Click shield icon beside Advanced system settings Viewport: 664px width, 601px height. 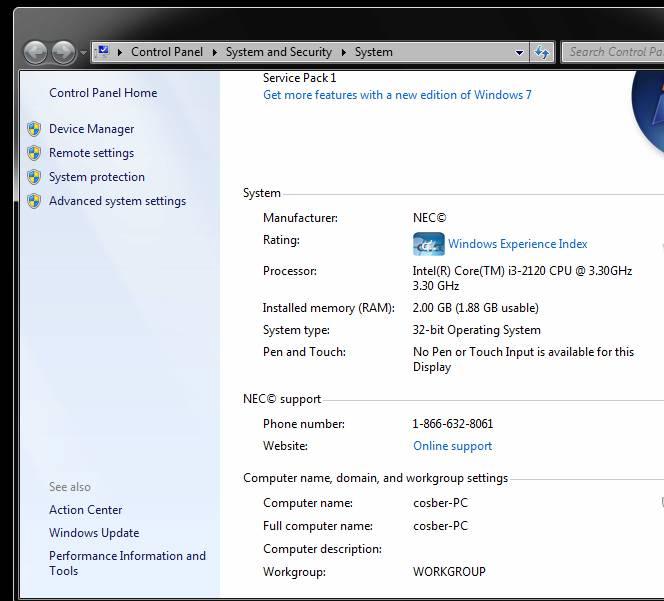pyautogui.click(x=34, y=201)
